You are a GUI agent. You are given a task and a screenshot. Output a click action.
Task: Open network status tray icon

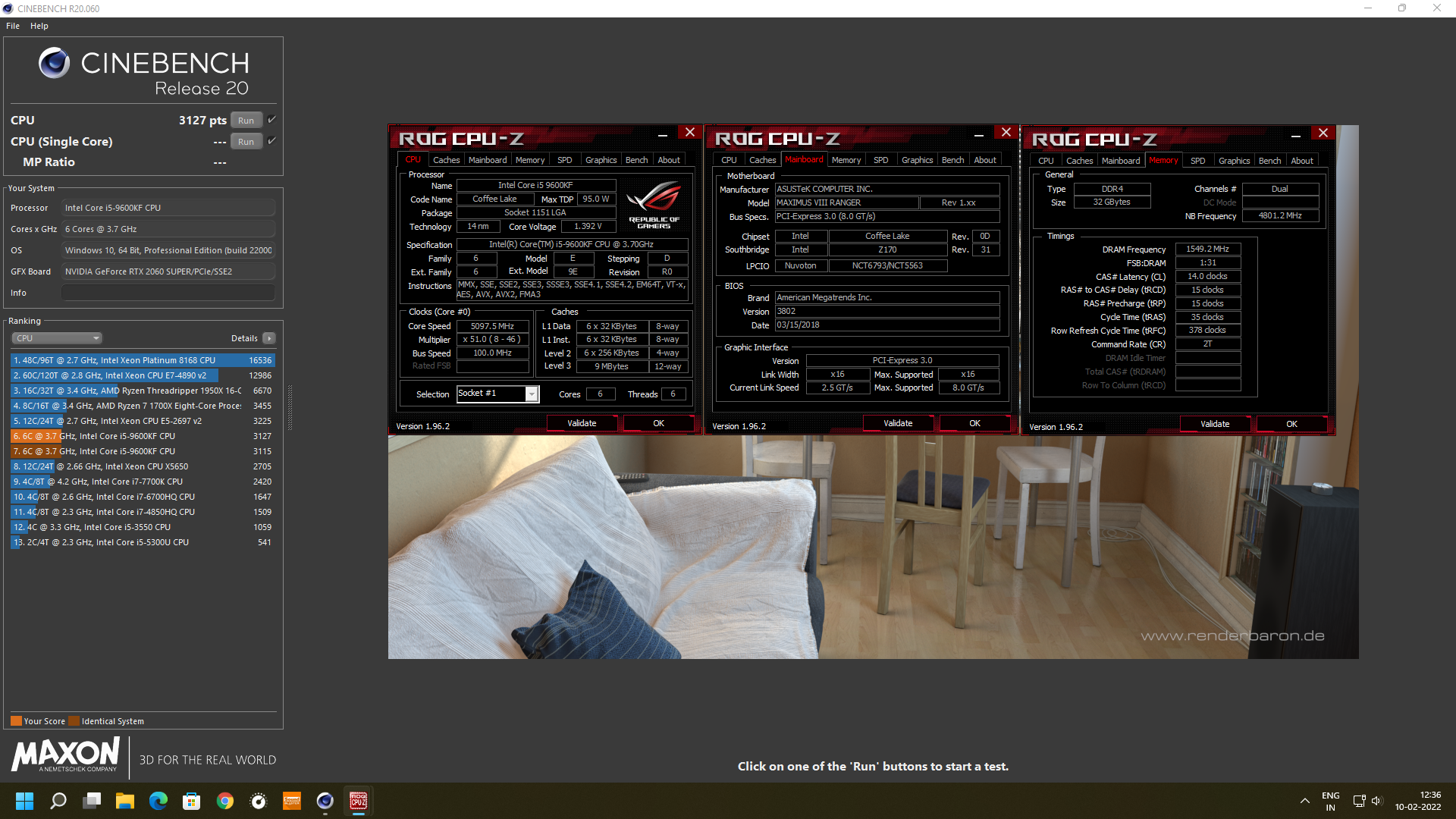point(1359,801)
